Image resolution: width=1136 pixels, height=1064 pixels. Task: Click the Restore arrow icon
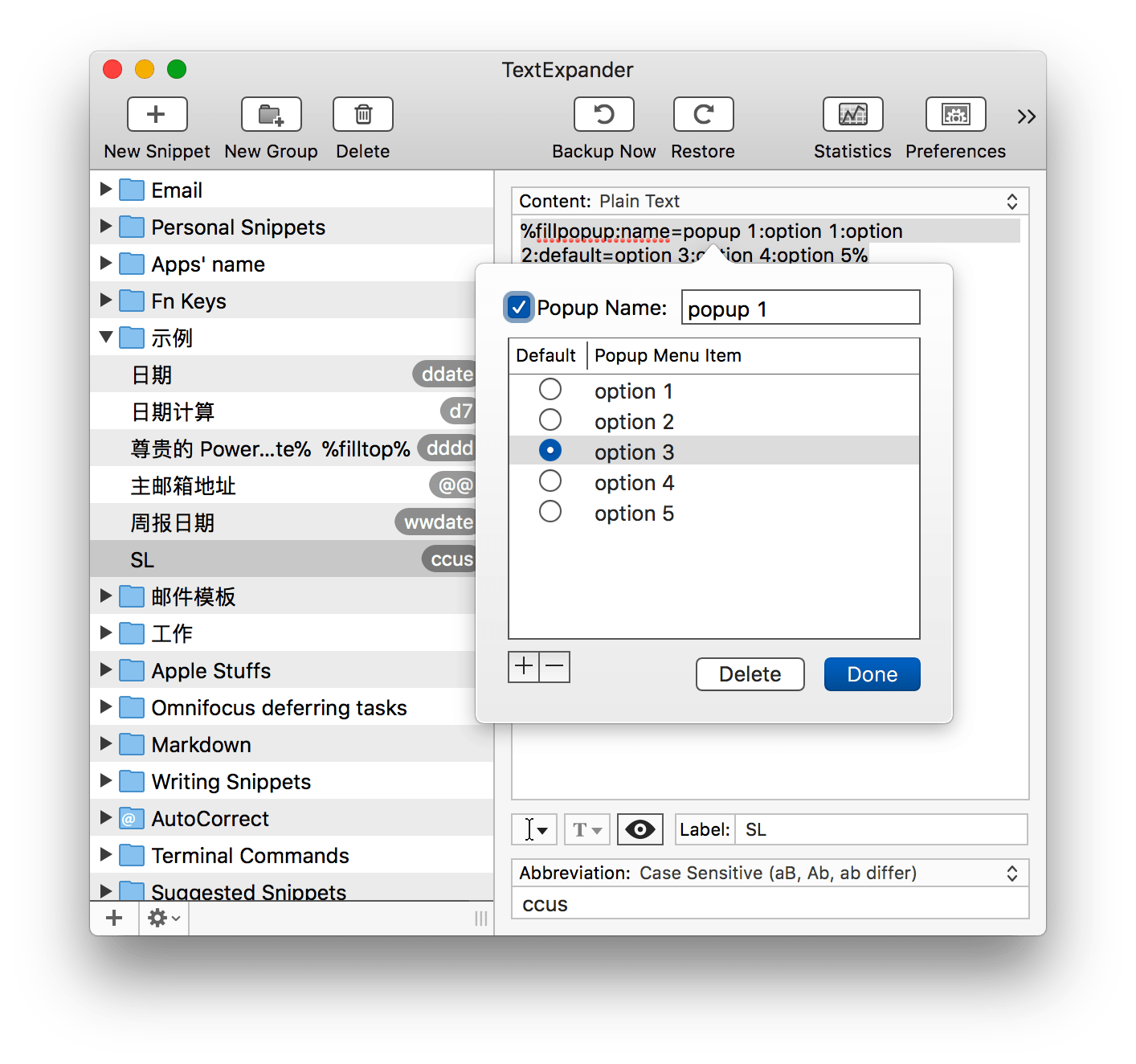pyautogui.click(x=703, y=115)
